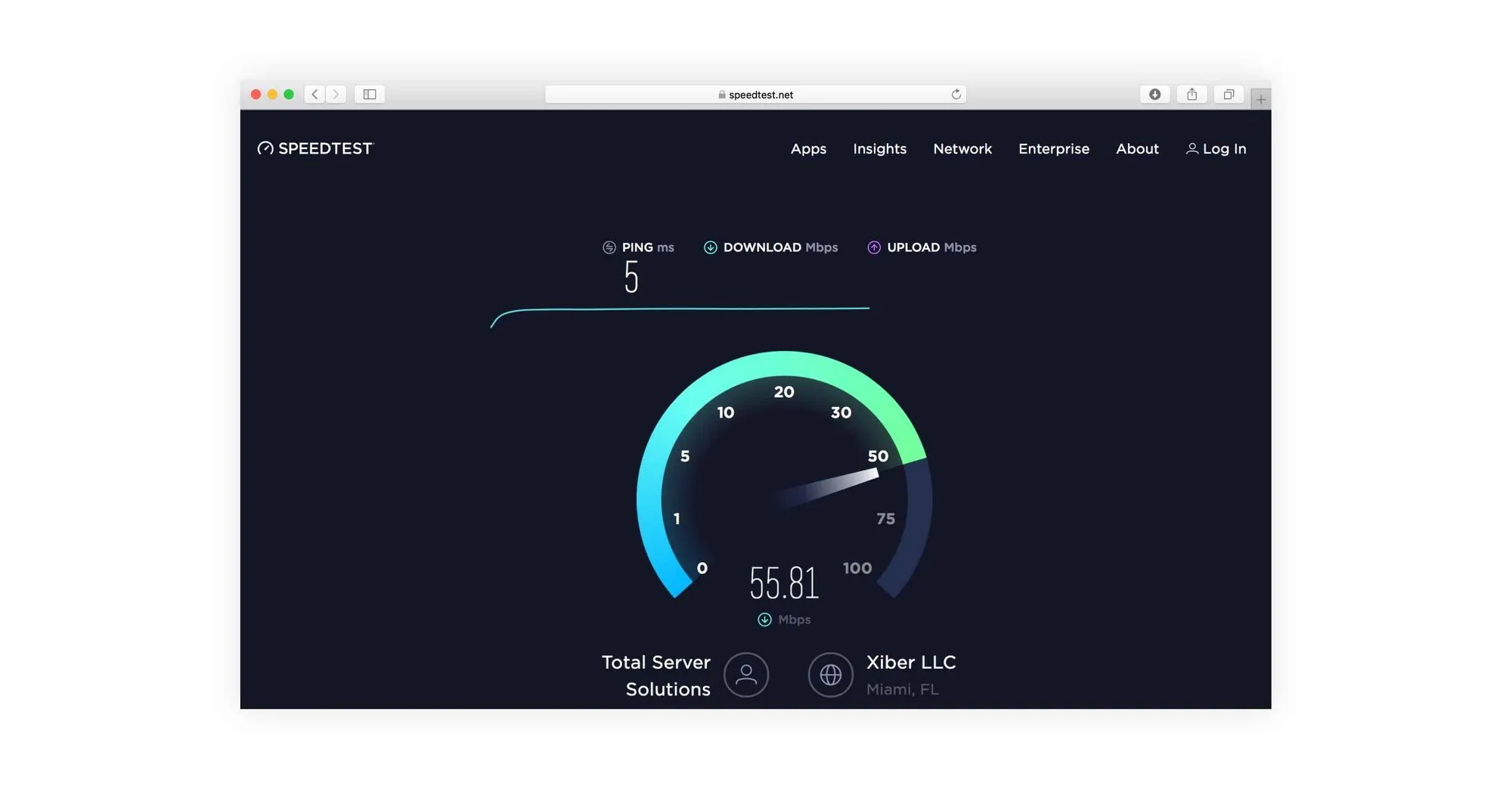1512x789 pixels.
Task: Open the Apps menu
Action: [808, 149]
